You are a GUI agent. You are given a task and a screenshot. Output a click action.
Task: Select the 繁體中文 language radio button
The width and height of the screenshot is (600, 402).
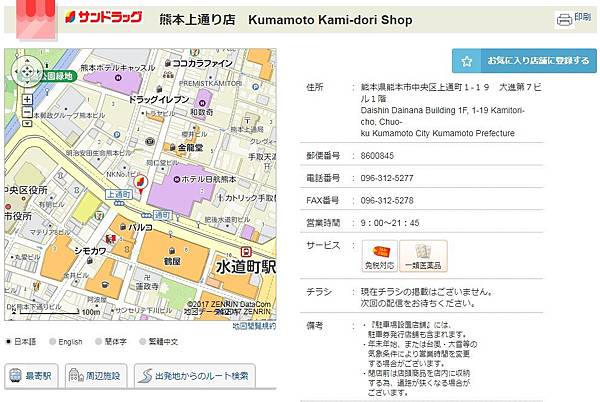point(142,341)
